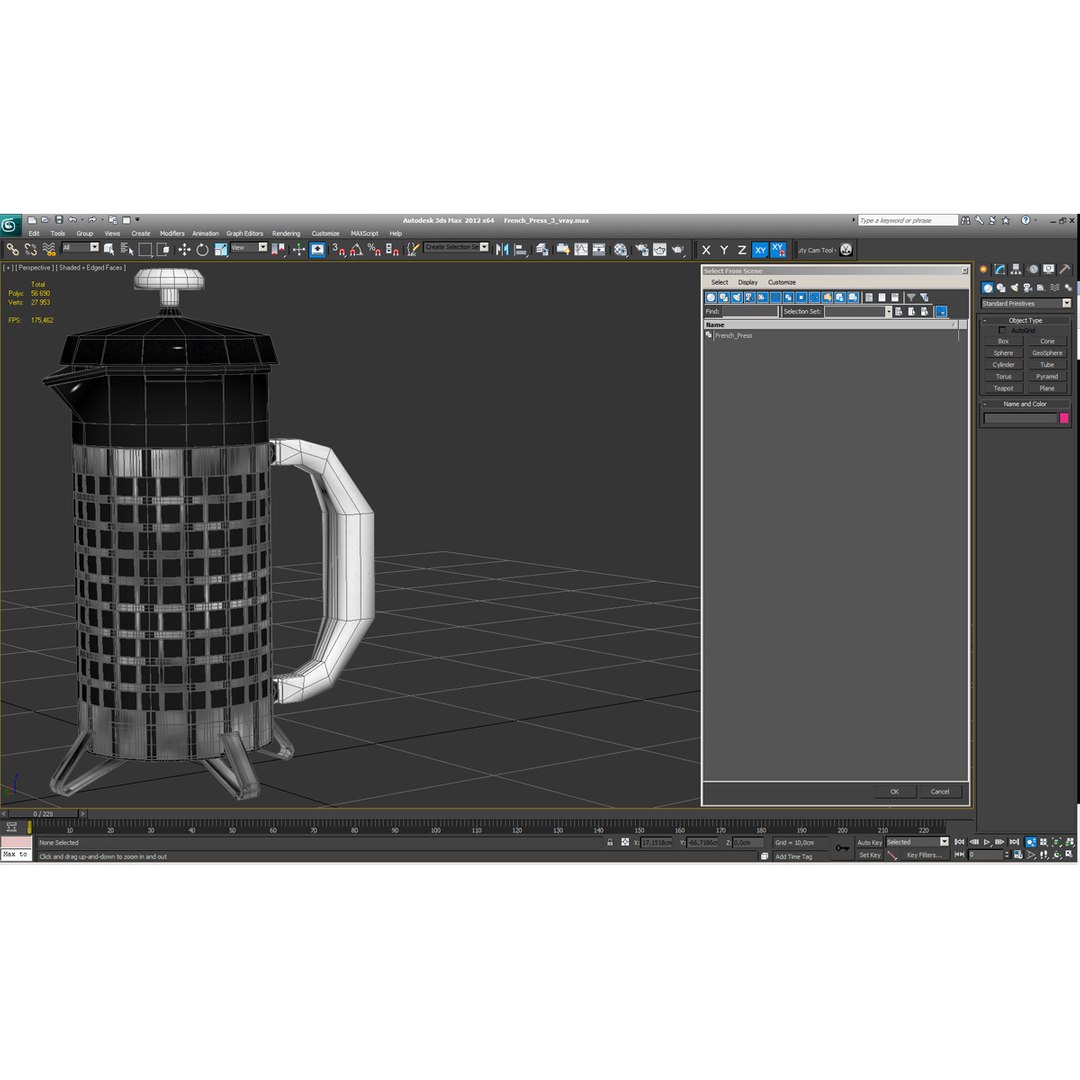Toggle the X axis constraint
The image size is (1080, 1080).
click(x=706, y=250)
